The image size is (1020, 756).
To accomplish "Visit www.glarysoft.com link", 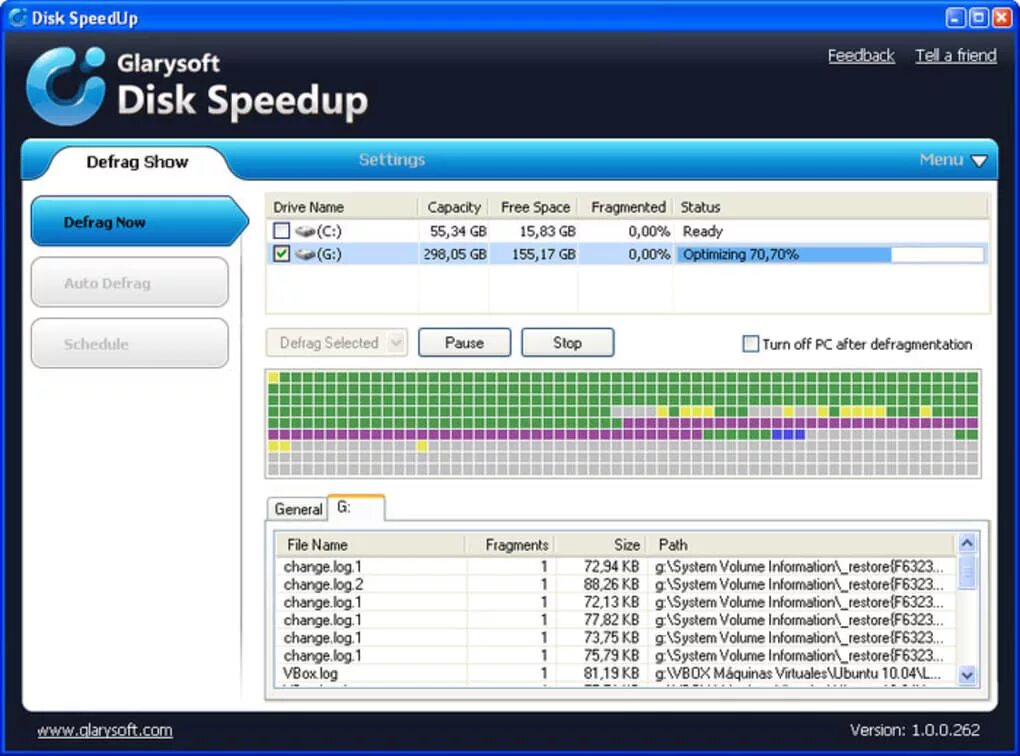I will click(x=105, y=731).
